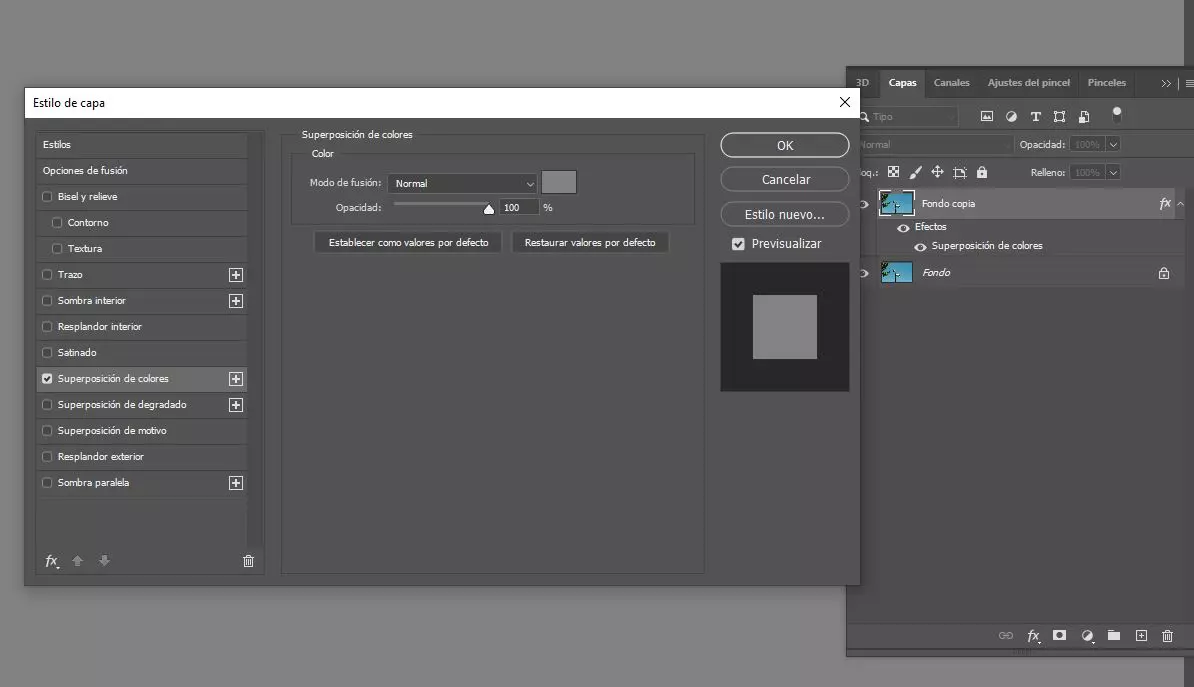Open the Ajustes del pincel tab
This screenshot has width=1194, height=687.
(1028, 83)
